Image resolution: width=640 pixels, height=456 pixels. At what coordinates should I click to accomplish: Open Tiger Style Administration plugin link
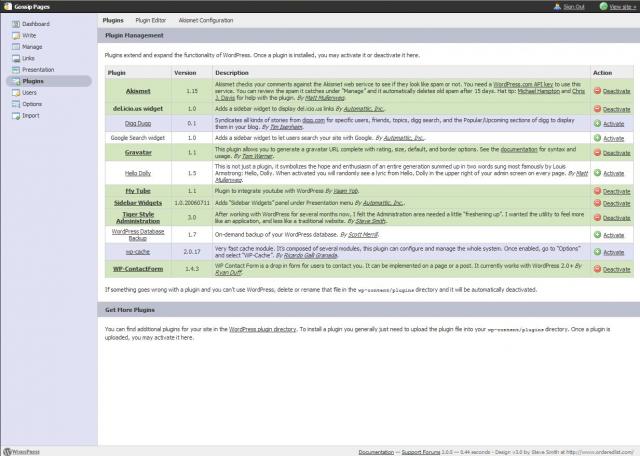coord(138,218)
